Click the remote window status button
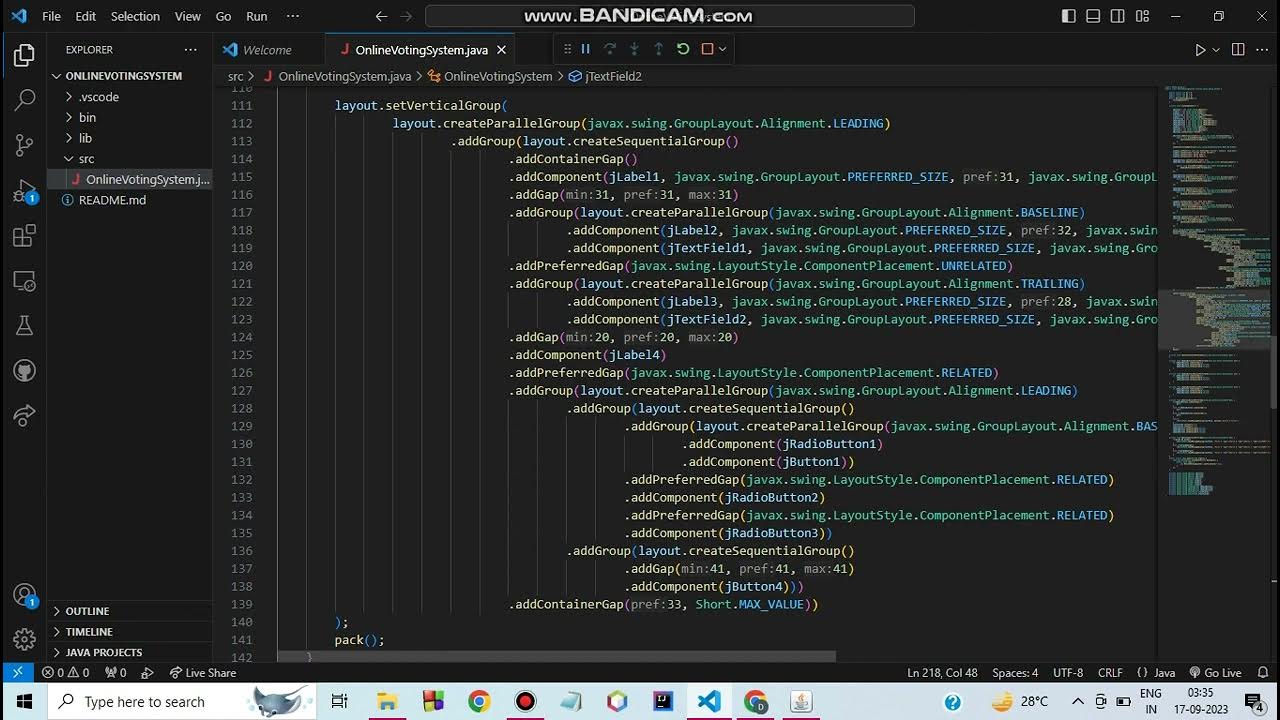The height and width of the screenshot is (720, 1280). (x=16, y=673)
